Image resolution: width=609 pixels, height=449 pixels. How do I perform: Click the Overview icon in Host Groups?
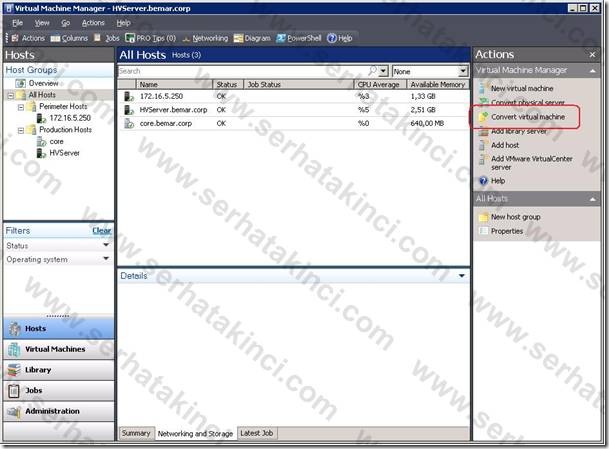[20, 83]
